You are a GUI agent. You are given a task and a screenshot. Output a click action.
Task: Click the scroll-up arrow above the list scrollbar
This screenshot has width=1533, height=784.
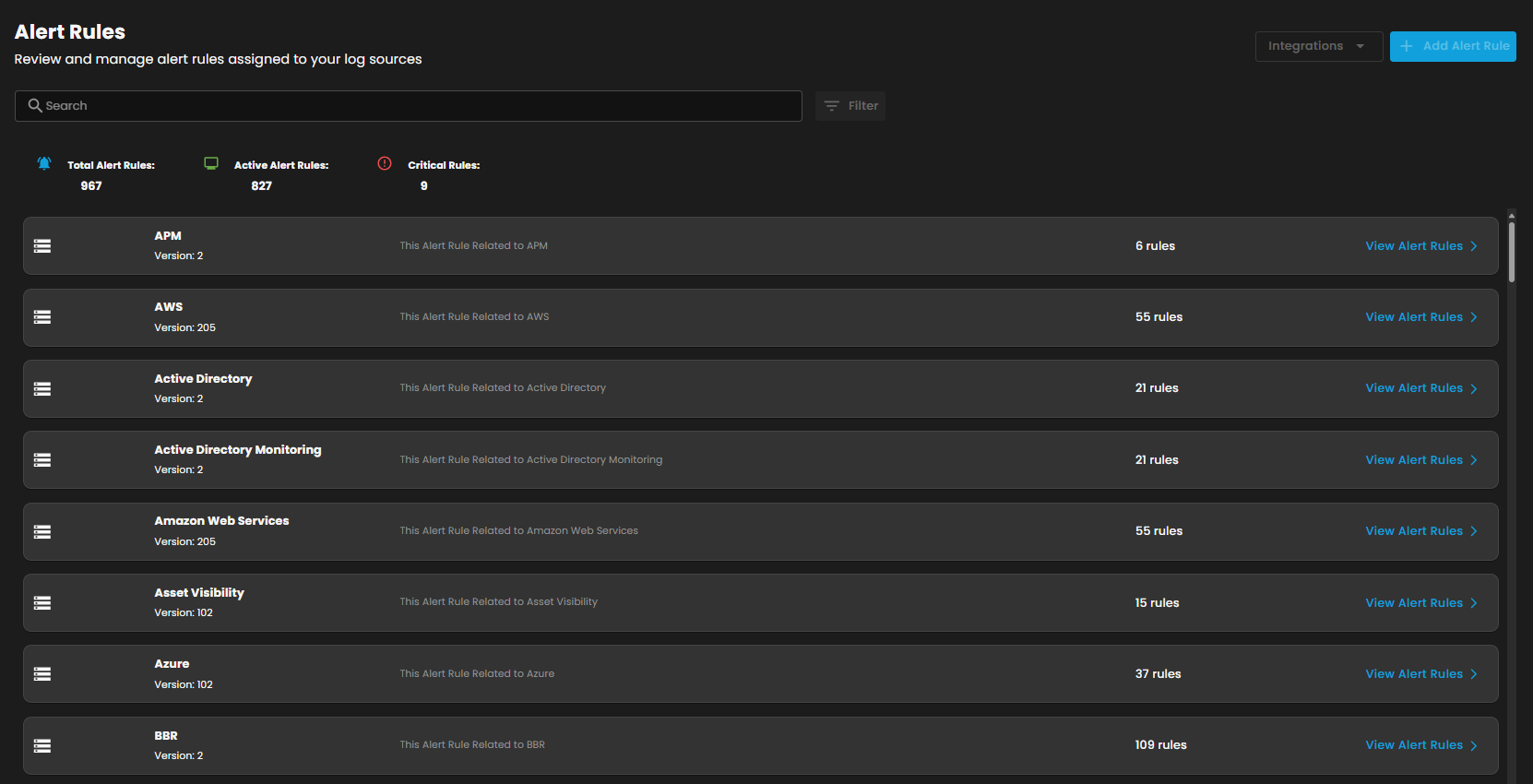[x=1512, y=215]
